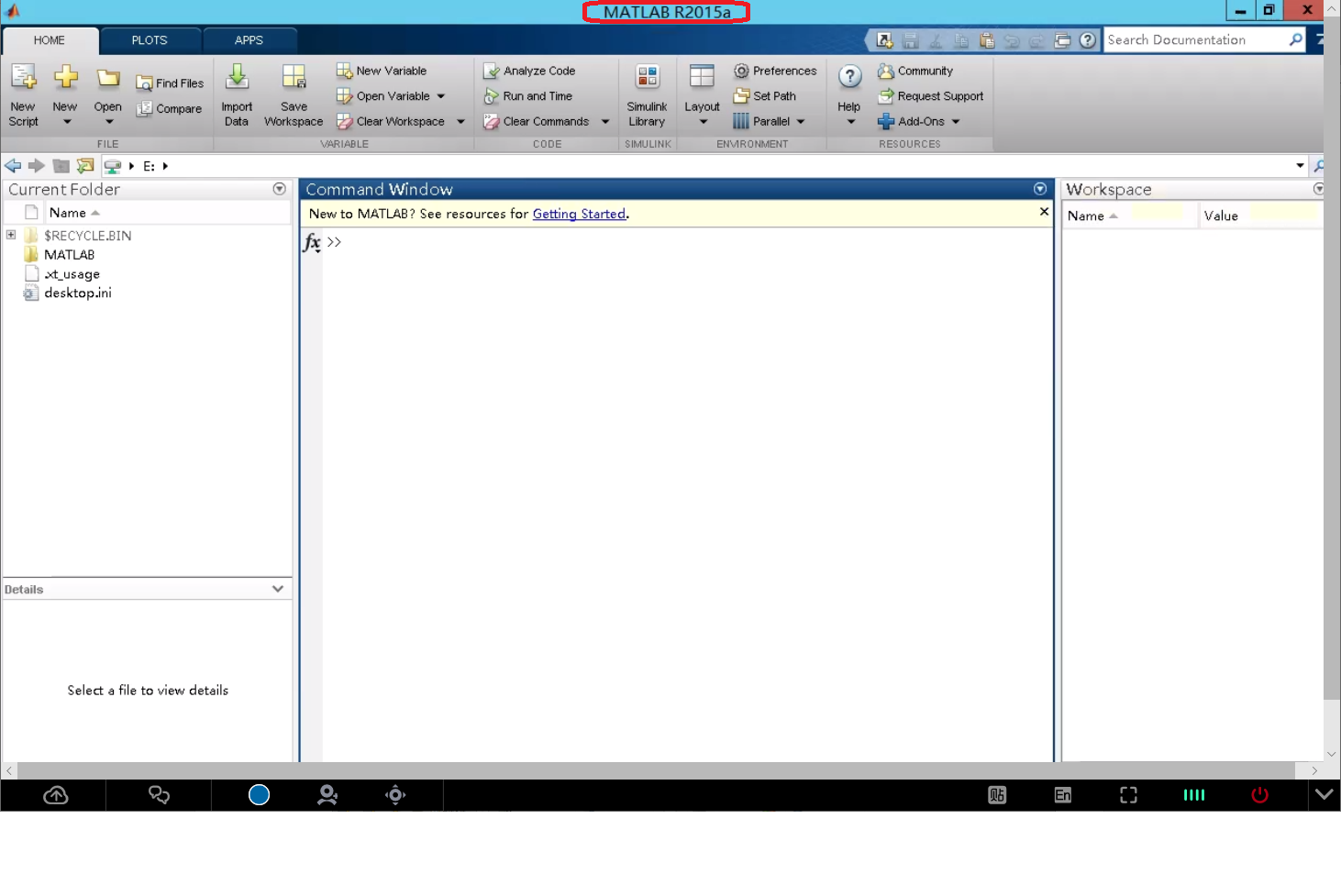This screenshot has width=1341, height=896.
Task: Select the HOME tab
Action: pyautogui.click(x=50, y=40)
